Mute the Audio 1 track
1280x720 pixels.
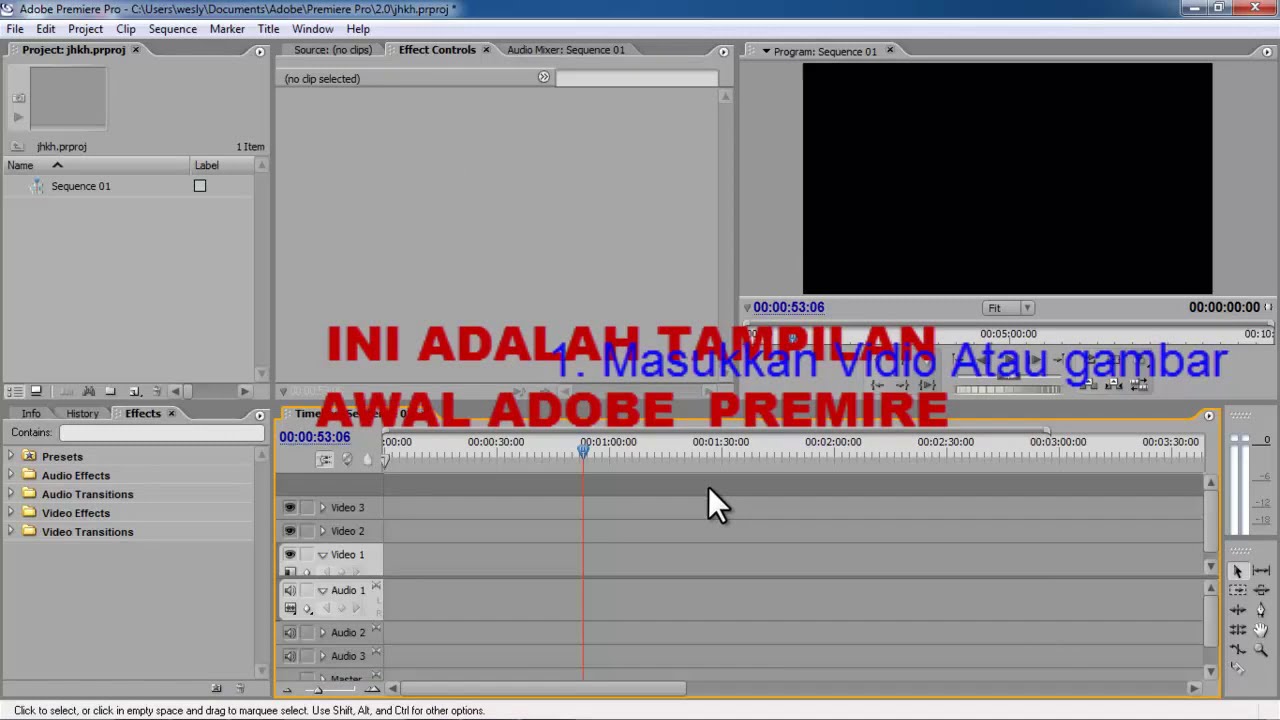point(290,590)
